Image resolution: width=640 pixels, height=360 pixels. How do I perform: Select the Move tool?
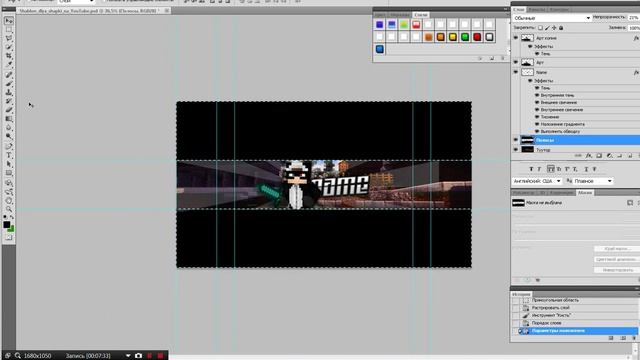click(x=9, y=21)
